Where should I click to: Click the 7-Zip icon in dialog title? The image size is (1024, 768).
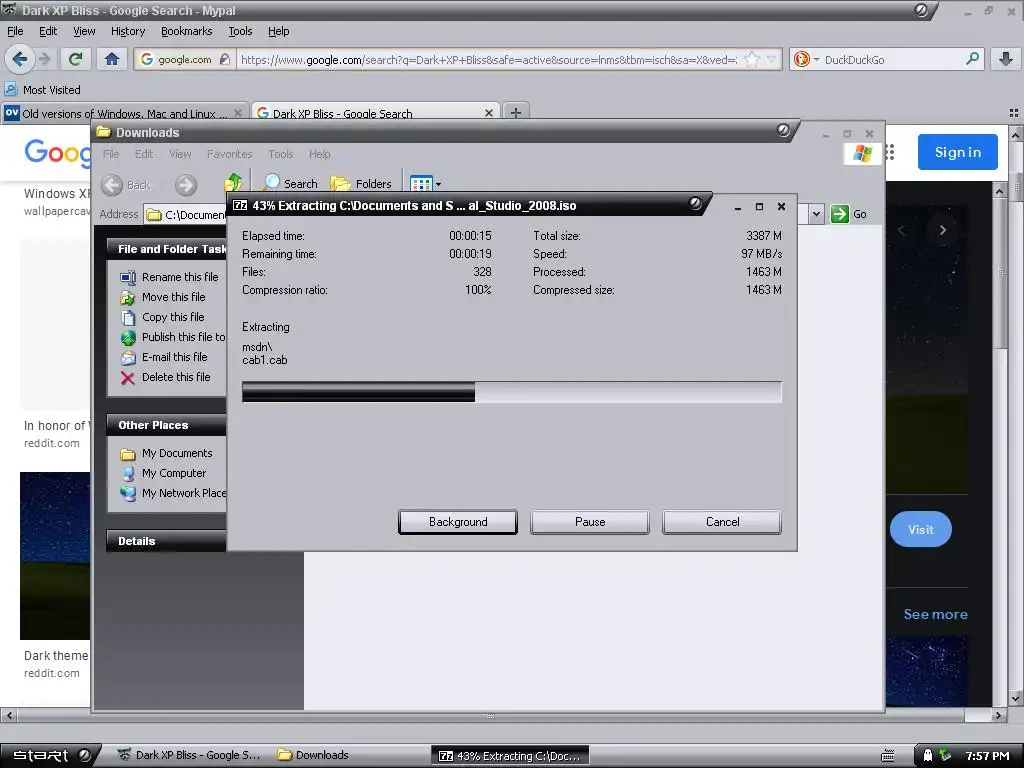pos(240,205)
